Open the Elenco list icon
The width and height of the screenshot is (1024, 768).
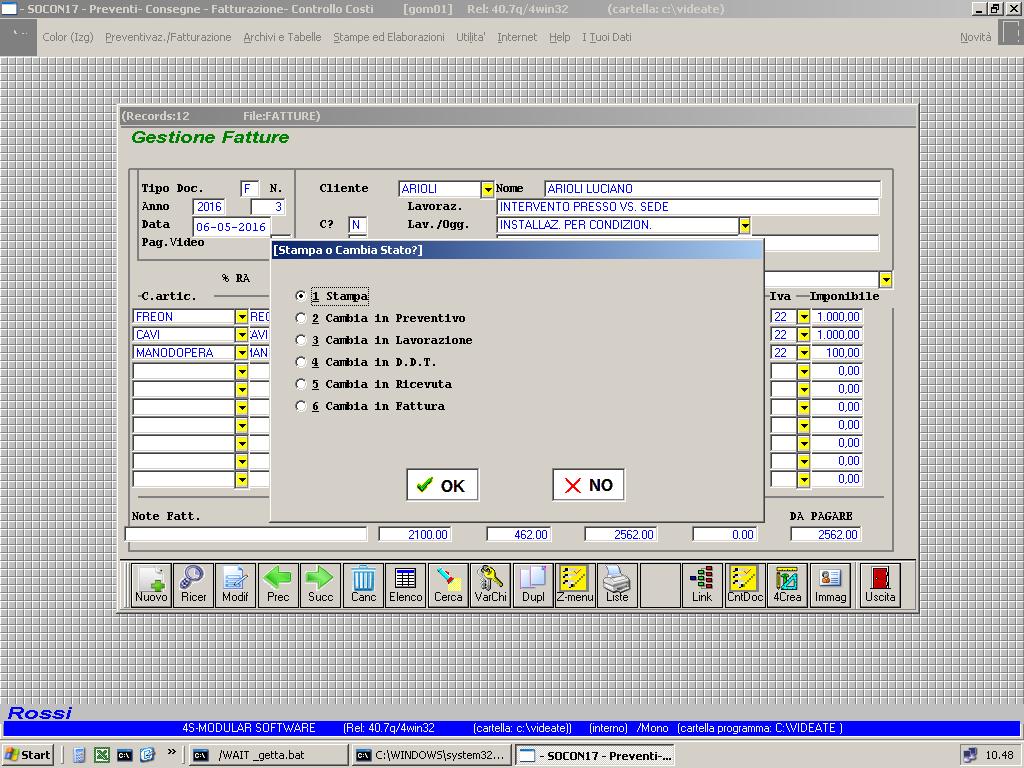click(x=405, y=584)
